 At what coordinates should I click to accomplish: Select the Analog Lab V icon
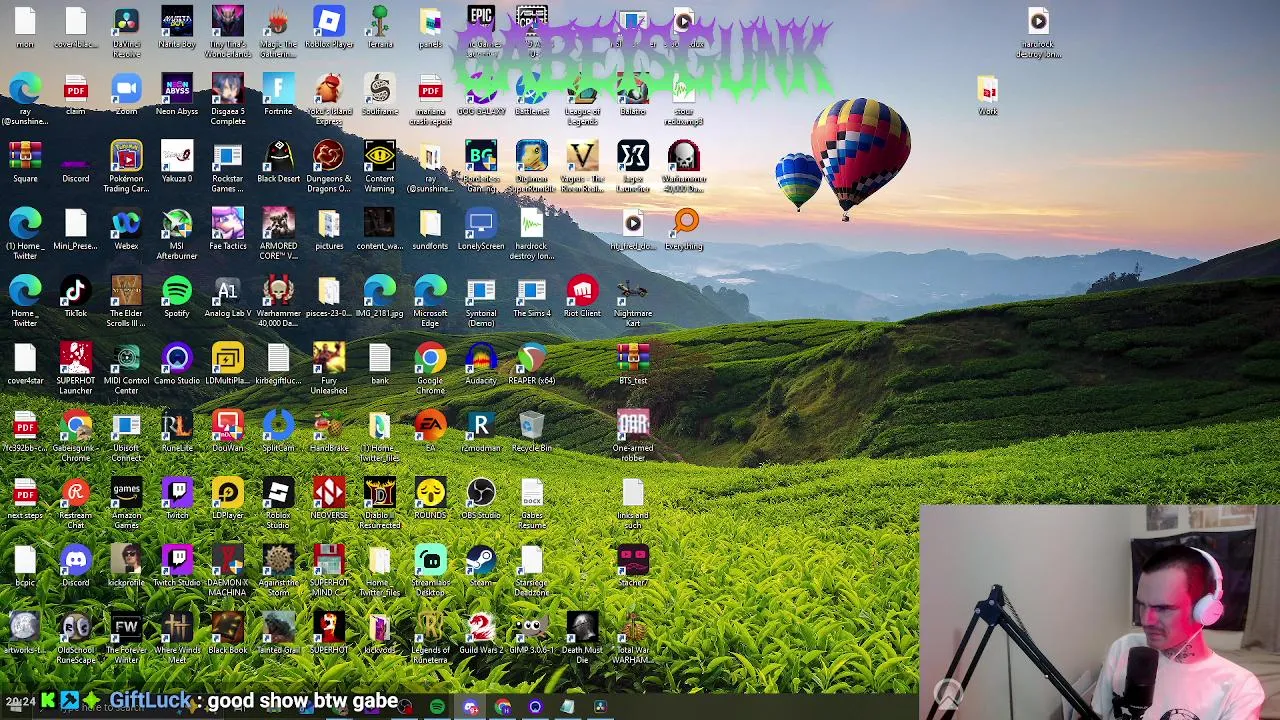pyautogui.click(x=228, y=297)
